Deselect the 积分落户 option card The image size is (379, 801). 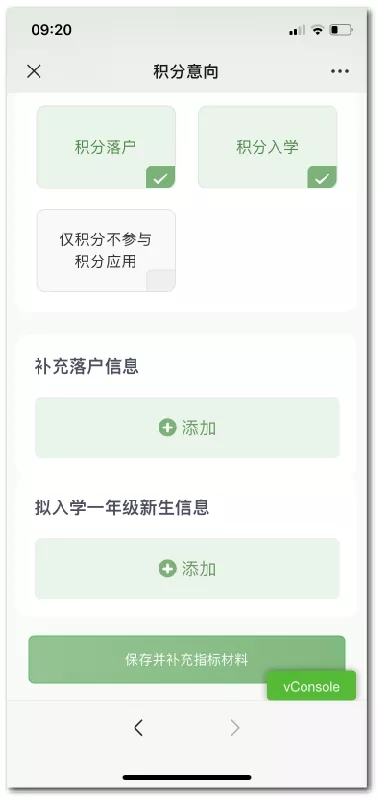click(106, 147)
